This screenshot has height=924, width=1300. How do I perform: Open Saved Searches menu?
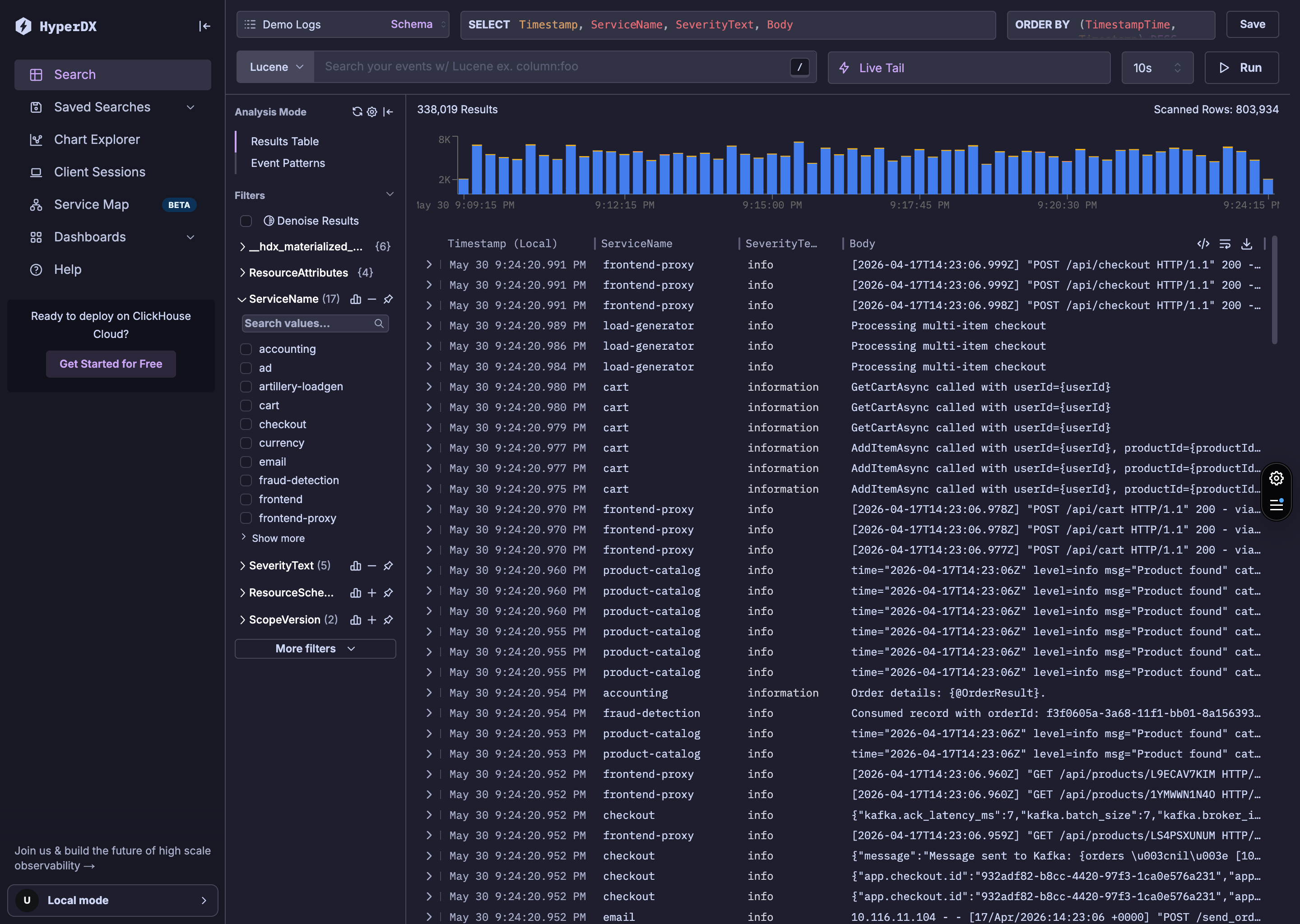click(113, 107)
